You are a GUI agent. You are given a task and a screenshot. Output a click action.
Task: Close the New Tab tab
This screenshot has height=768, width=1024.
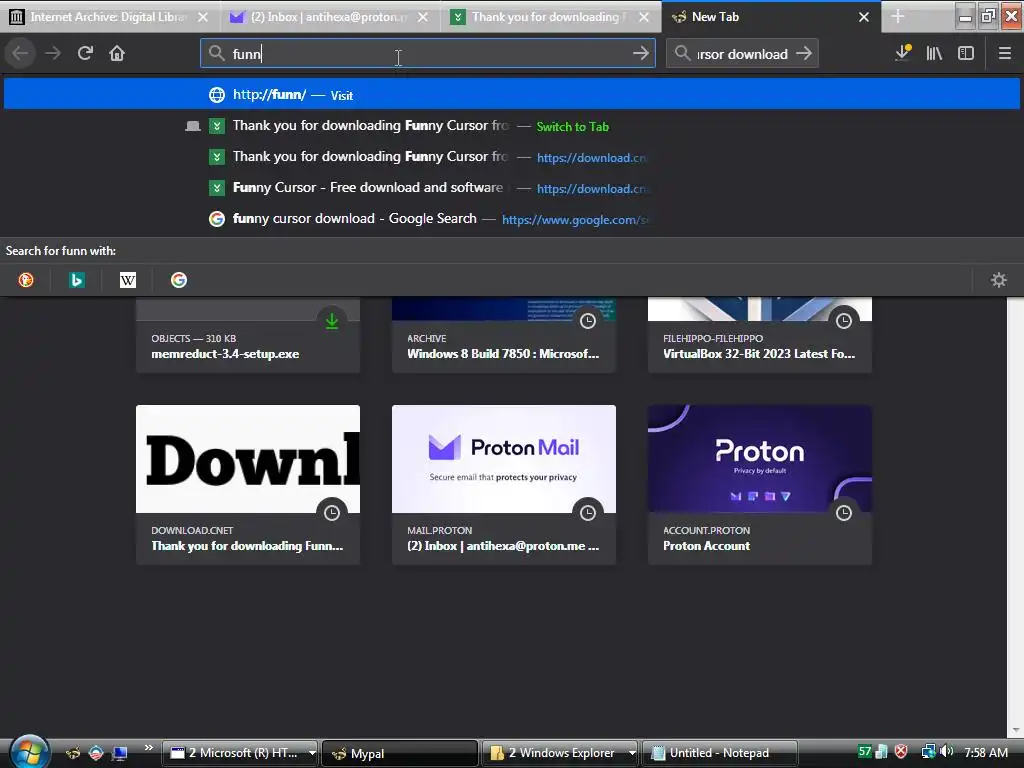(x=864, y=17)
